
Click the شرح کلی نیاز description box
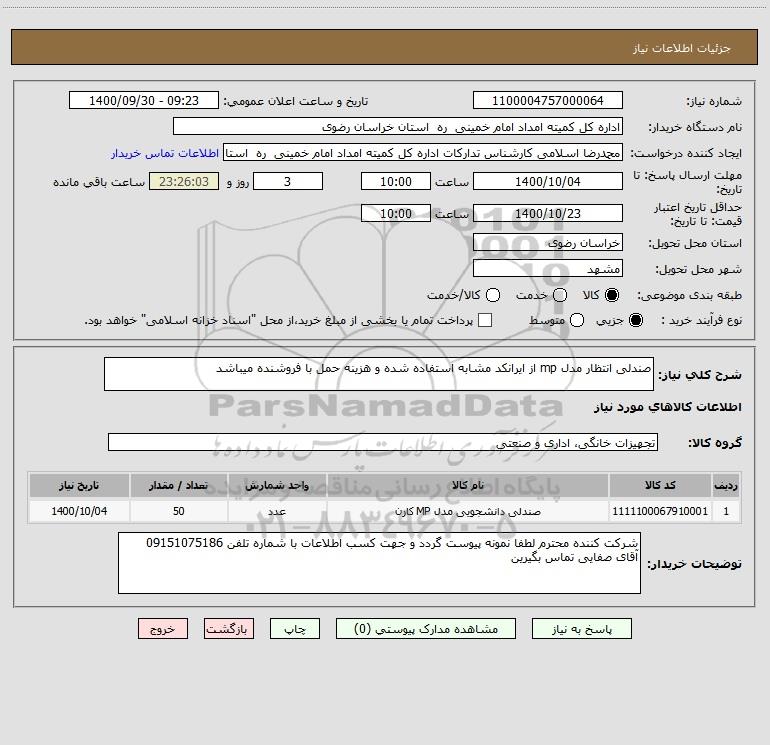pyautogui.click(x=379, y=374)
